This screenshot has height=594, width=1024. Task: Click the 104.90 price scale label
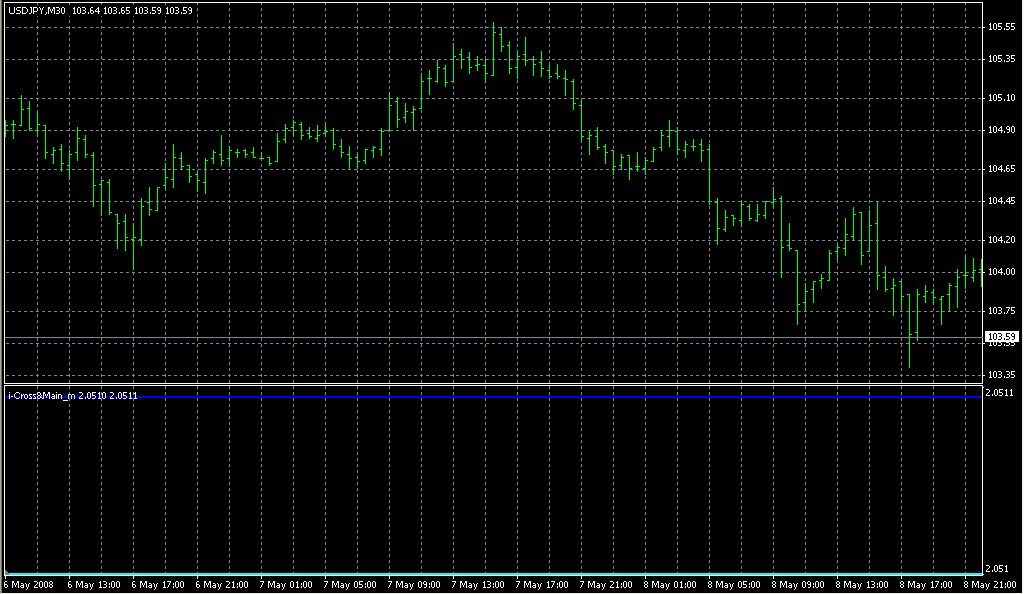(x=1001, y=131)
